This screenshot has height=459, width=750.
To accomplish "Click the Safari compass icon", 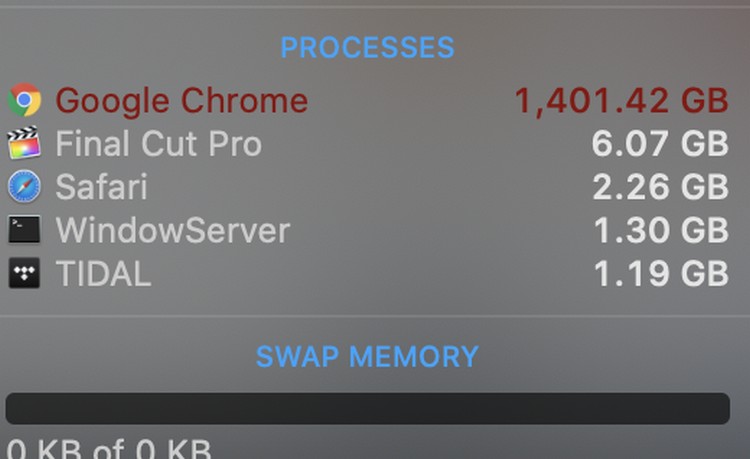I will tap(24, 187).
